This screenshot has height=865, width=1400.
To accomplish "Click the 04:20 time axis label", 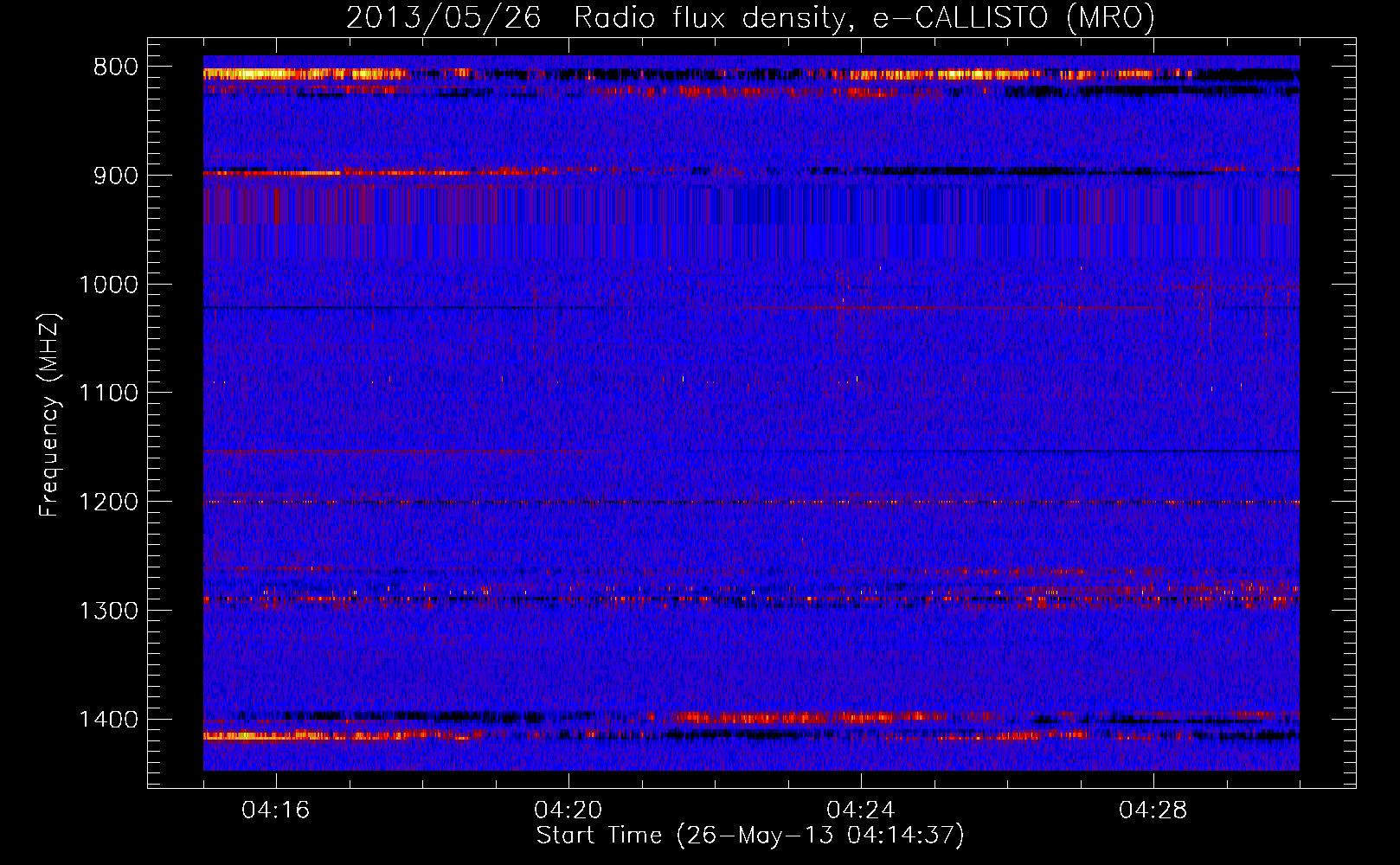I will click(568, 811).
